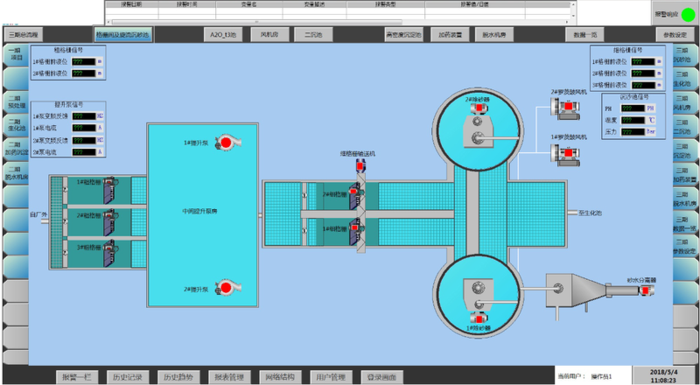Viewport: 700px width, 385px height.
Task: Click the 2#提升泵 pump icon
Action: tap(227, 288)
